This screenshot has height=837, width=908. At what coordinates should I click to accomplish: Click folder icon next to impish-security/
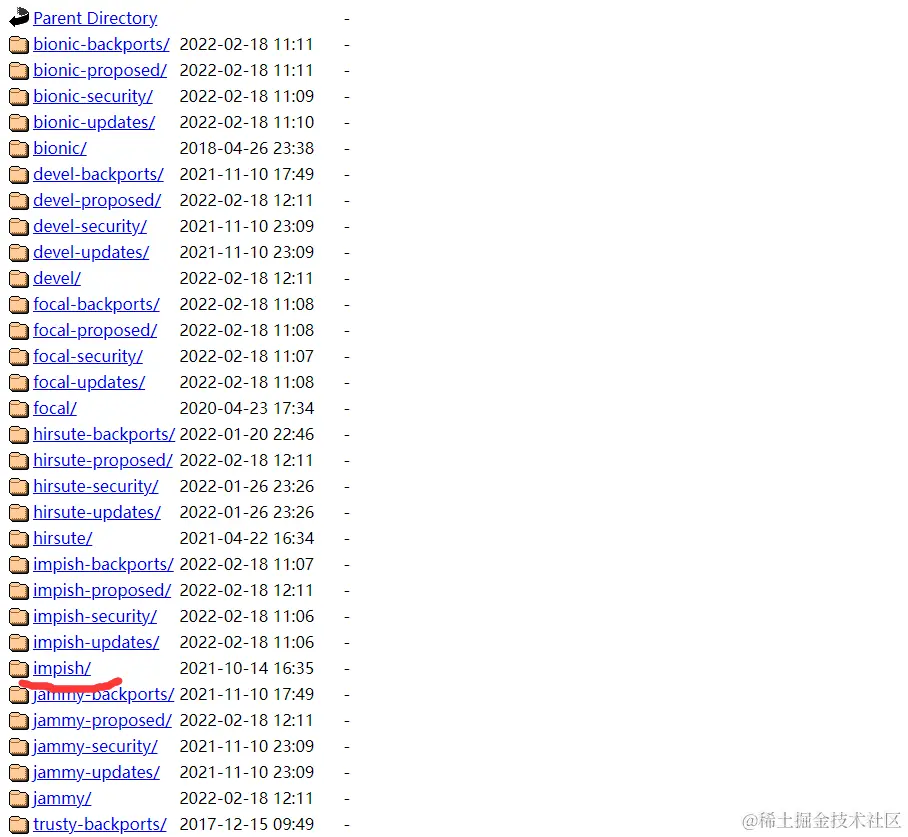(x=19, y=617)
